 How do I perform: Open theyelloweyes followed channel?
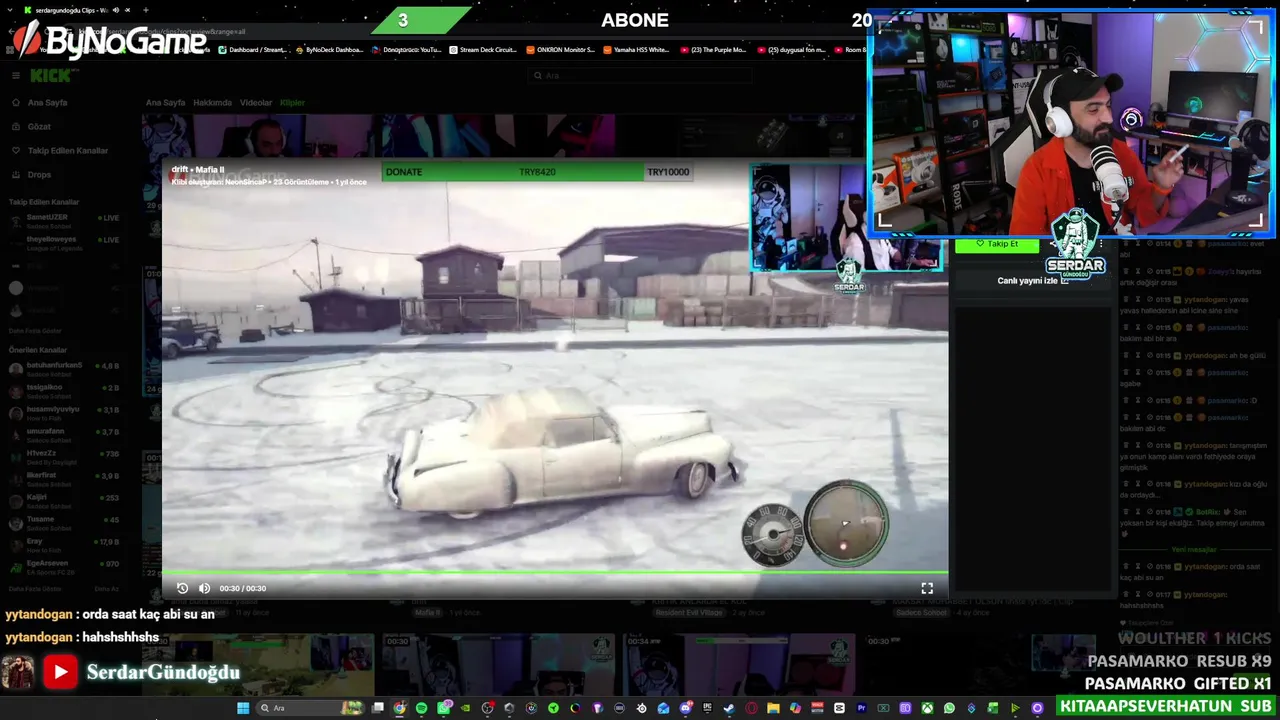(64, 242)
